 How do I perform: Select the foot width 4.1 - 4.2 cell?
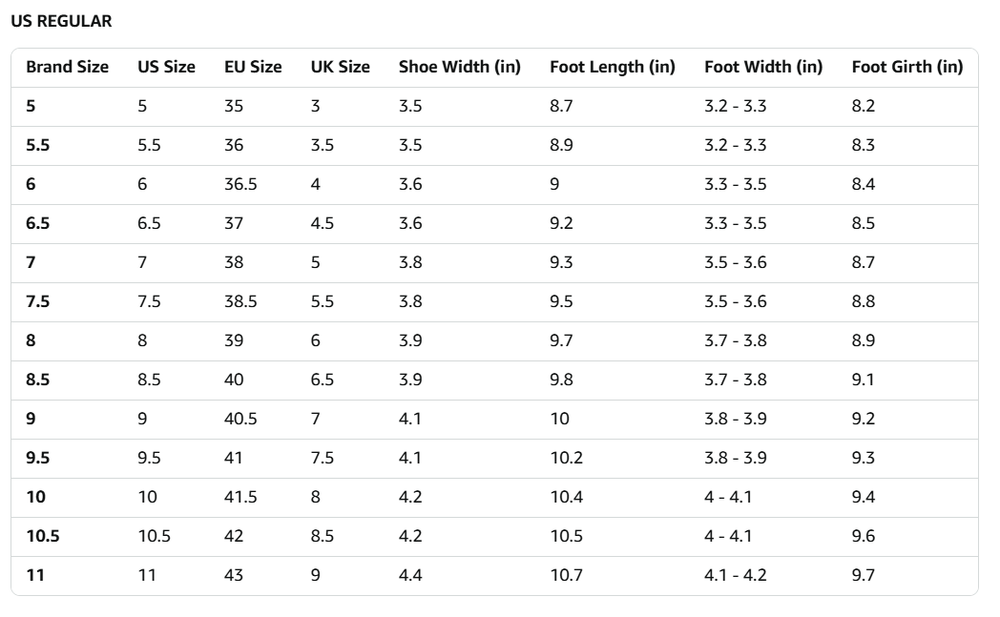[x=736, y=575]
